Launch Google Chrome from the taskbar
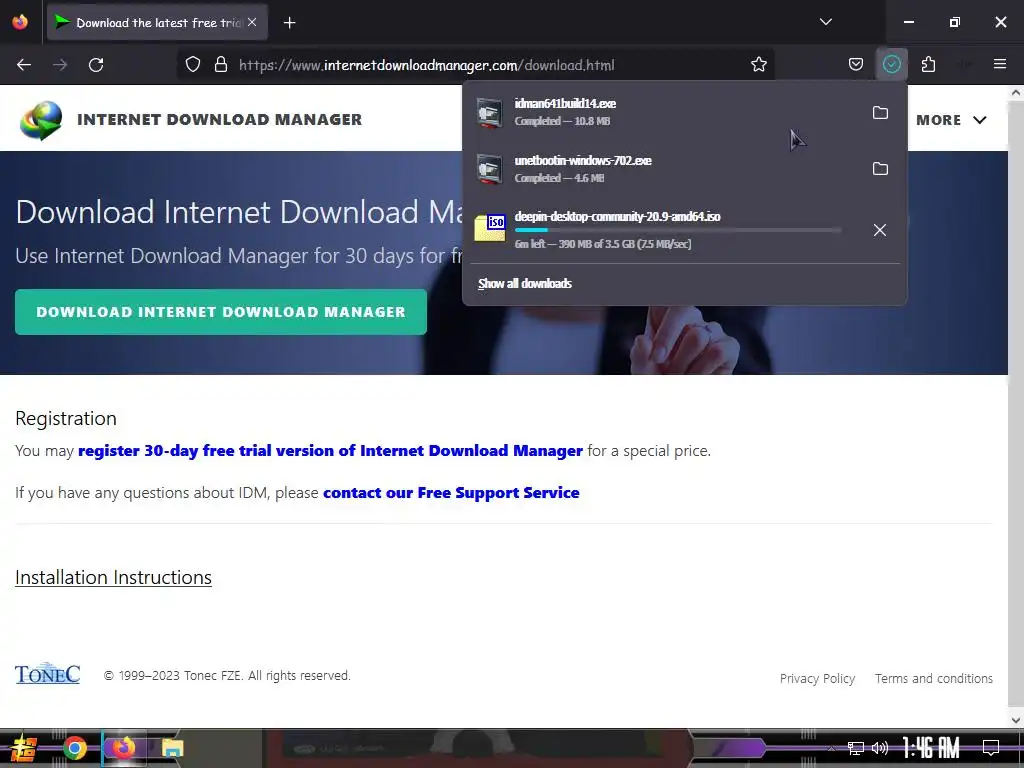Image resolution: width=1024 pixels, height=768 pixels. point(74,748)
